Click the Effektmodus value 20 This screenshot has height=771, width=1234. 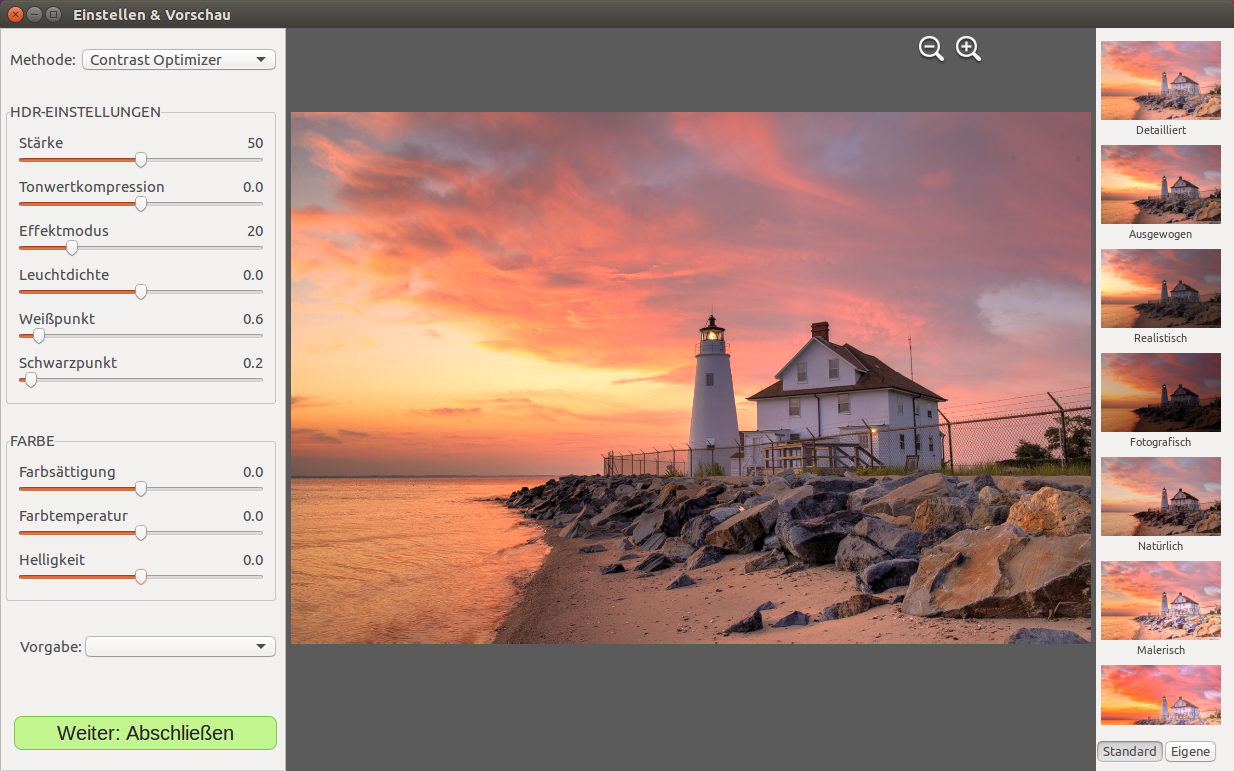[x=255, y=231]
